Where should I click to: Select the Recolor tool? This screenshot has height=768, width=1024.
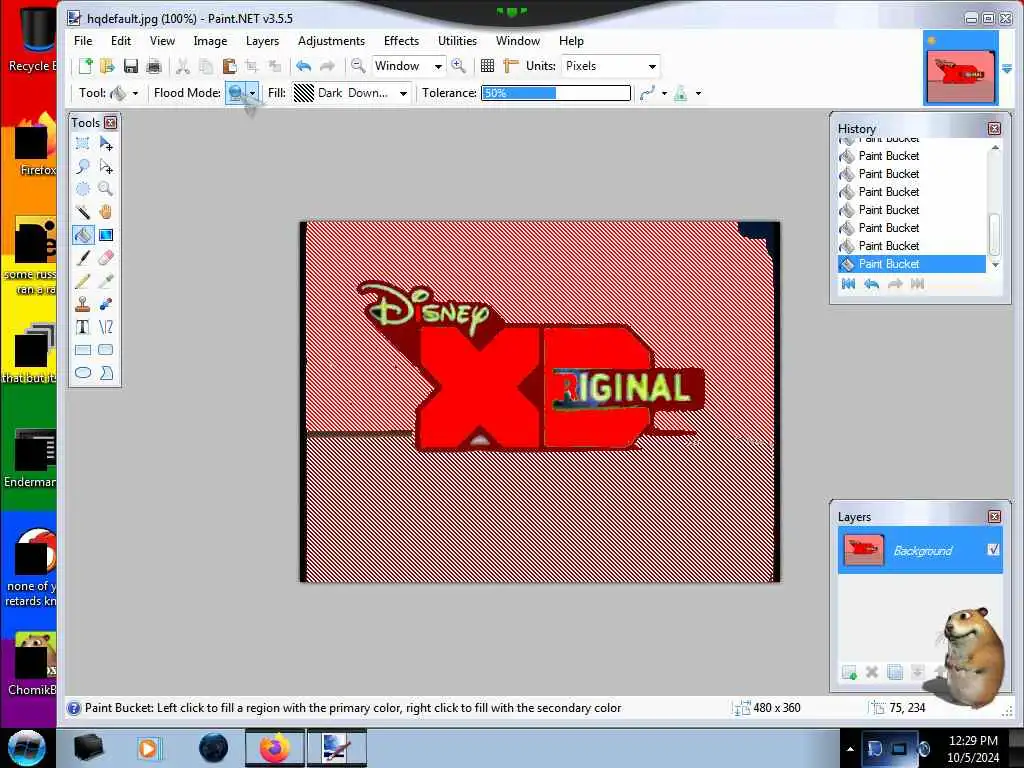click(106, 304)
